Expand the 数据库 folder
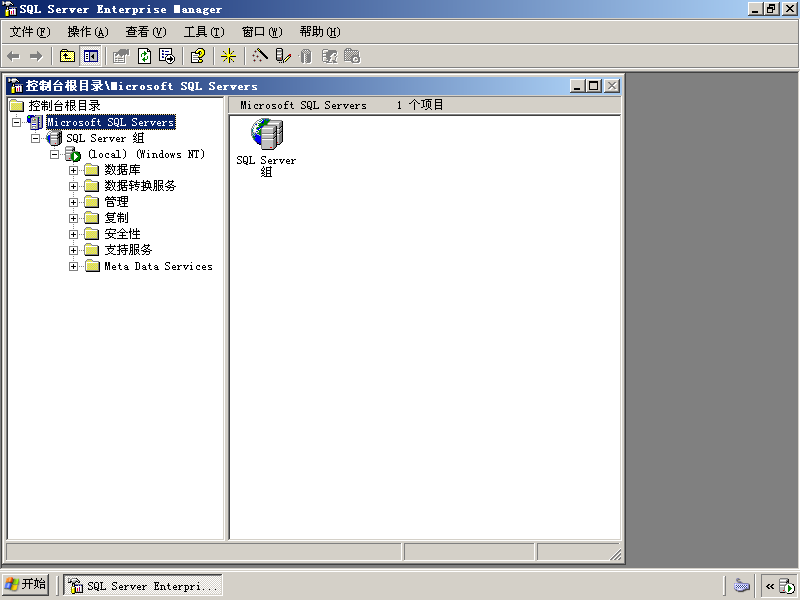This screenshot has height=600, width=800. coord(73,170)
